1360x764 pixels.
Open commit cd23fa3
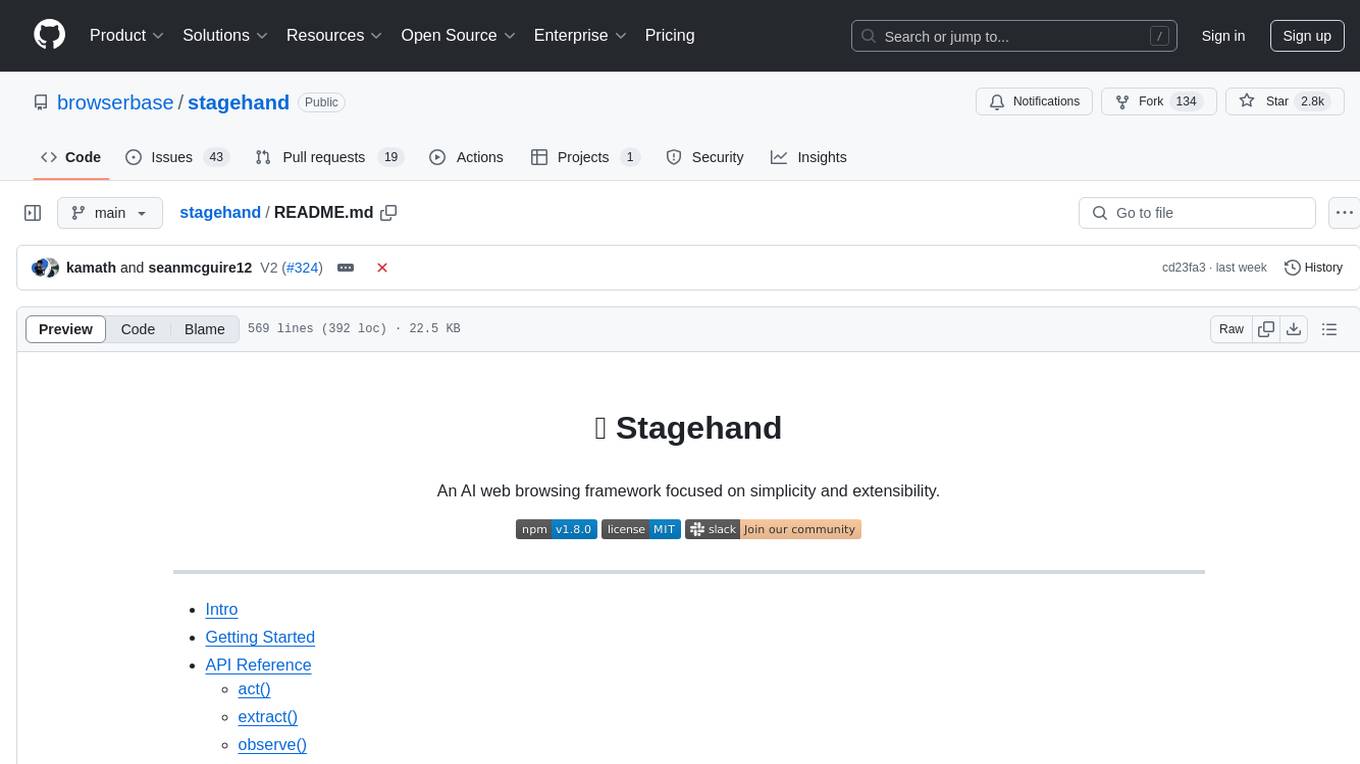click(1184, 267)
